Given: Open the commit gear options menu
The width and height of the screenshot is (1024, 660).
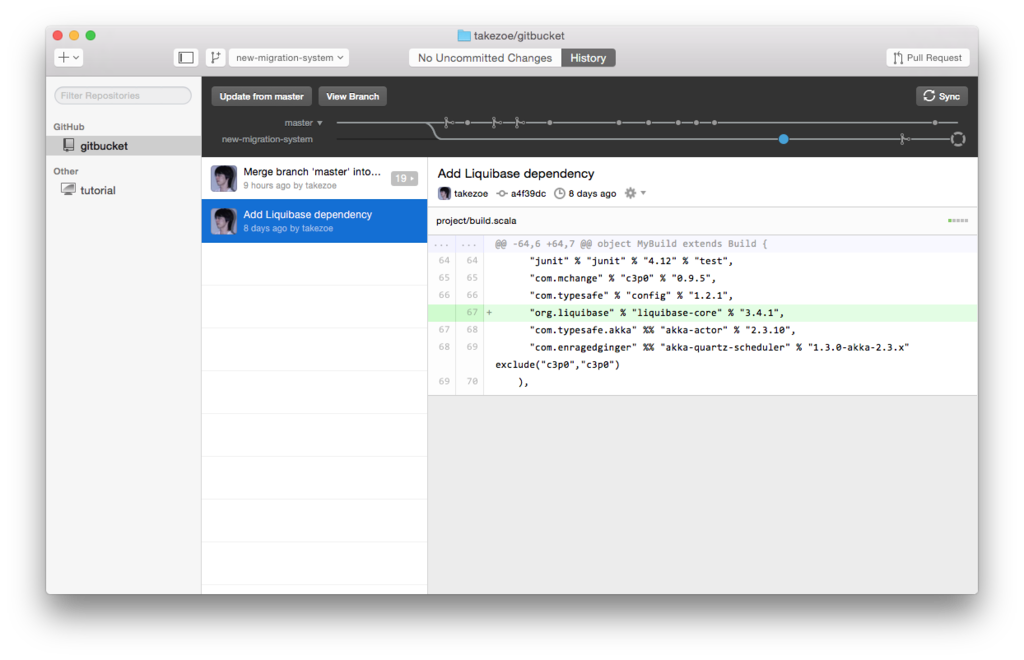Looking at the screenshot, I should (x=635, y=193).
